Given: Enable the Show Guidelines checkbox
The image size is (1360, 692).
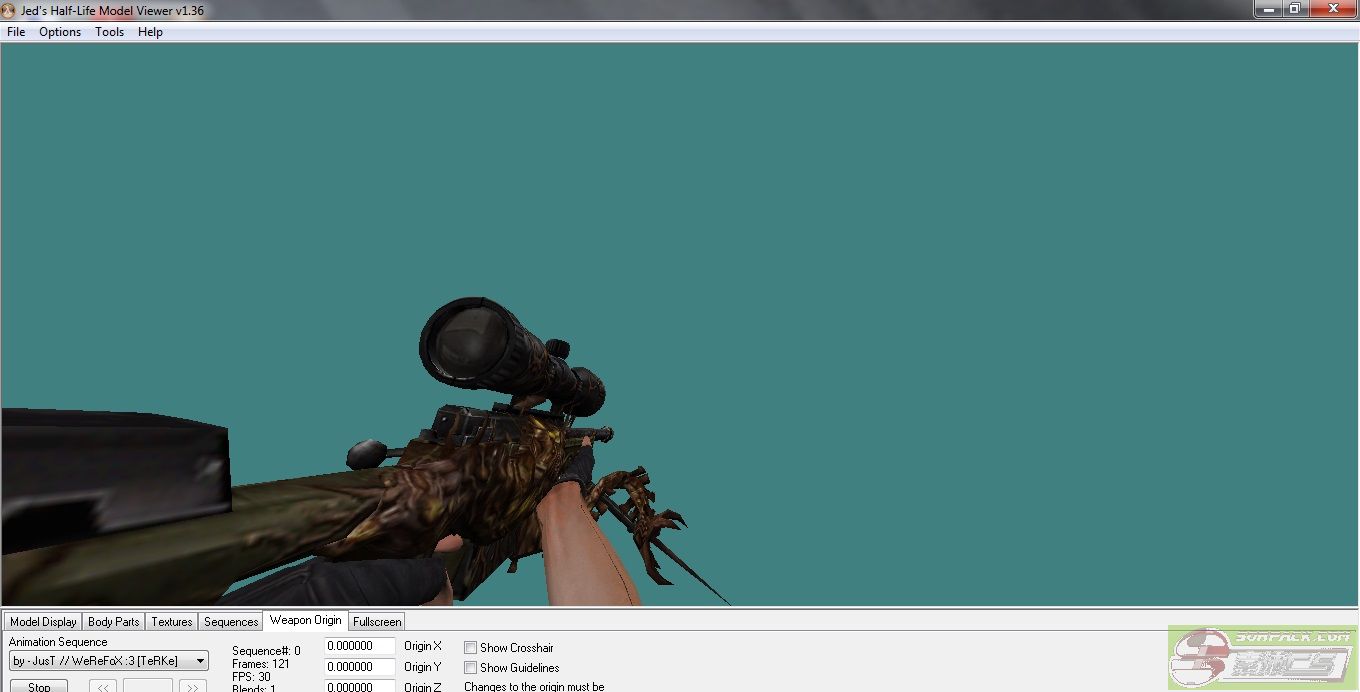Looking at the screenshot, I should 470,668.
